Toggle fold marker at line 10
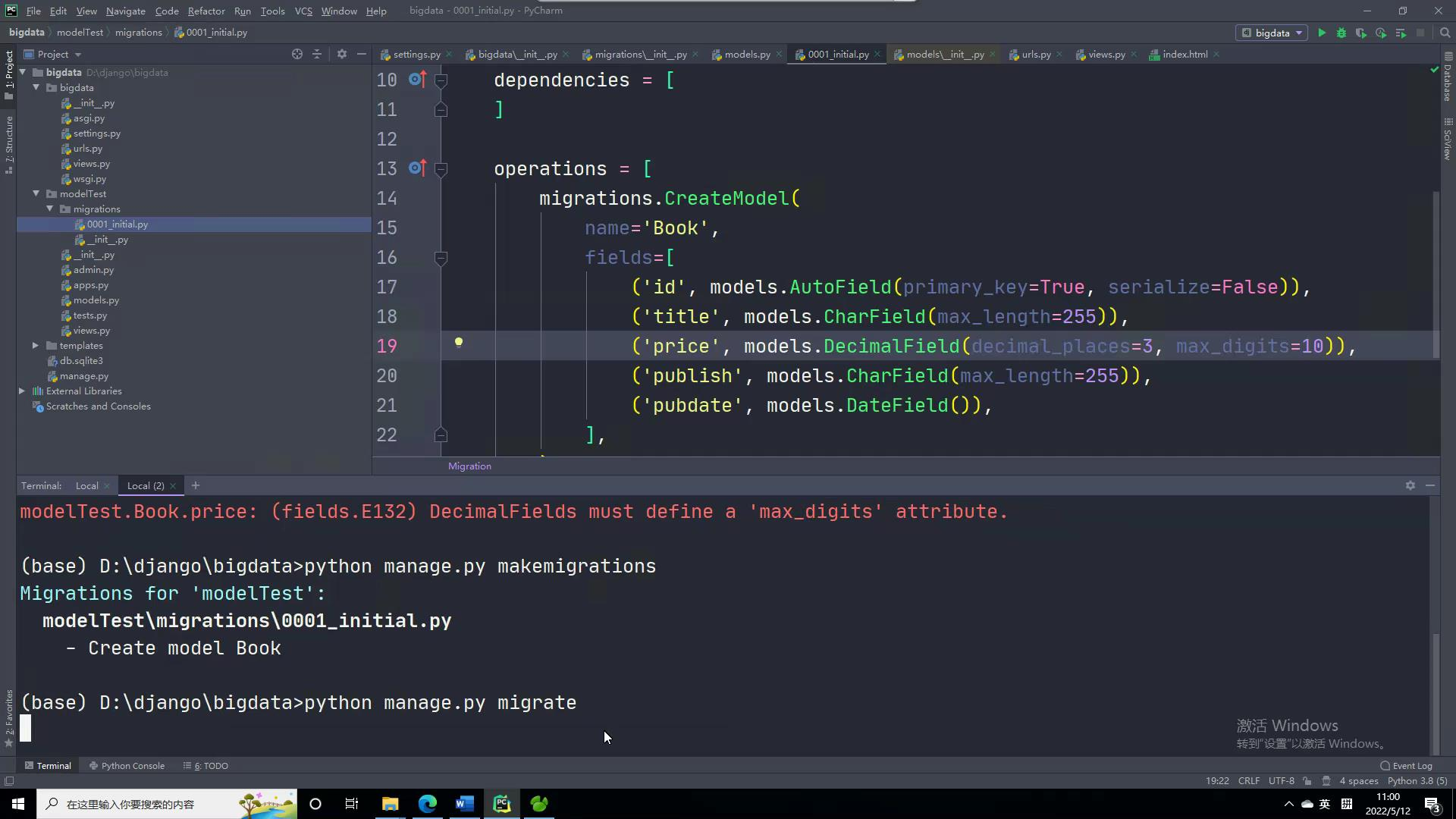 coord(441,80)
